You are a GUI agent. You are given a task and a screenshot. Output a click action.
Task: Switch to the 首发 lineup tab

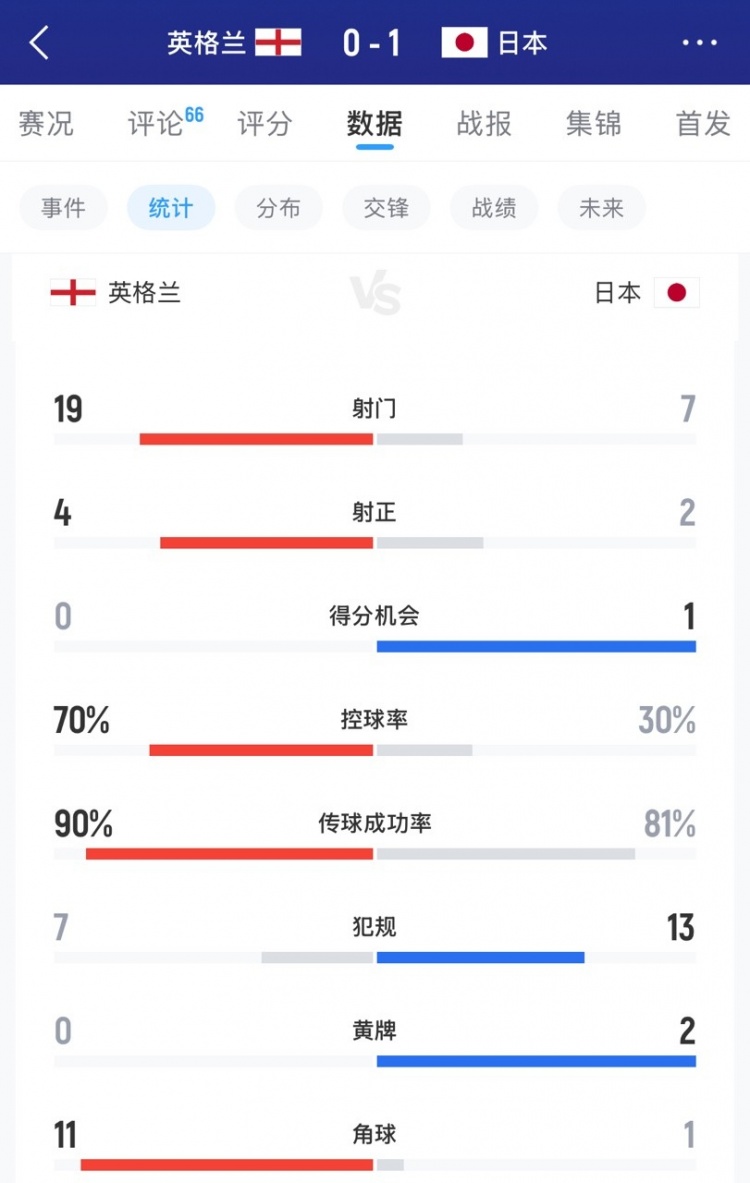(x=703, y=124)
